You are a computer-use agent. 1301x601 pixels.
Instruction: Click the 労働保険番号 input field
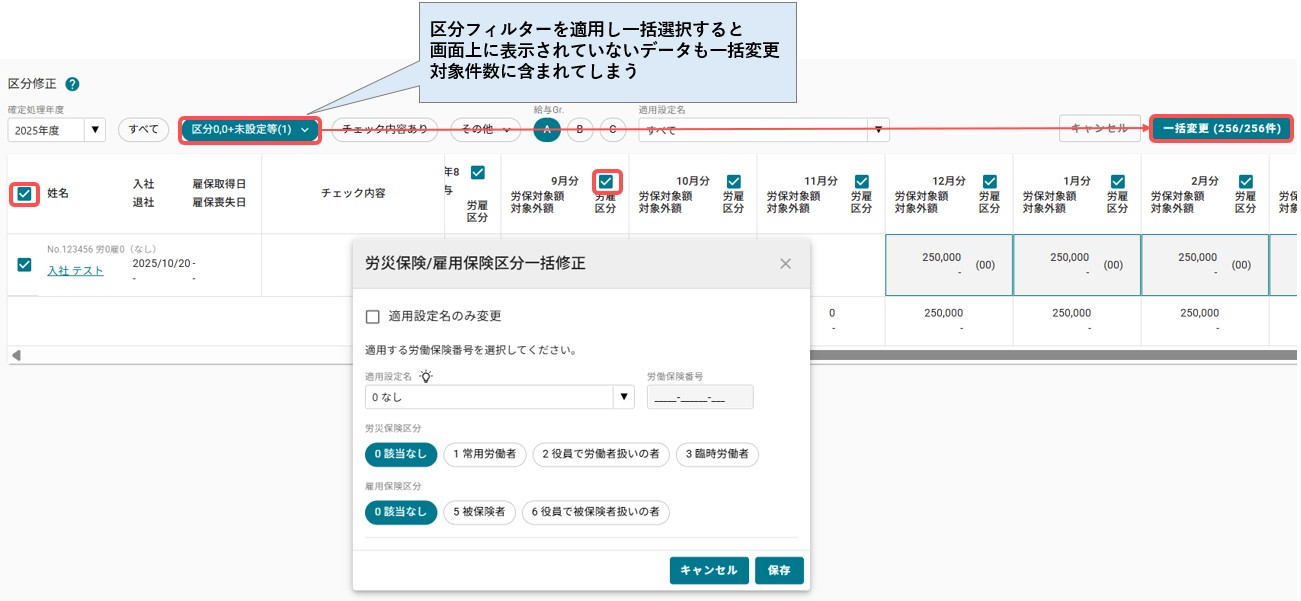(700, 397)
